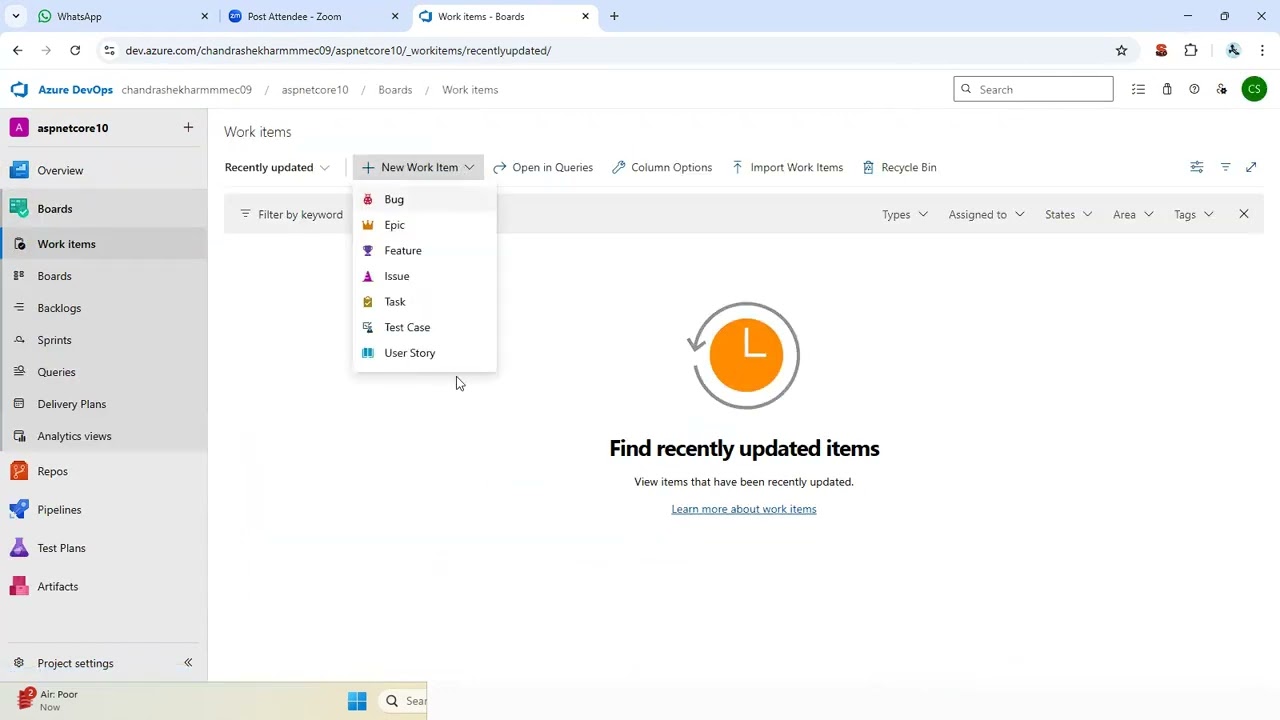1280x720 pixels.
Task: Bookmark this page star icon
Action: 1121,50
